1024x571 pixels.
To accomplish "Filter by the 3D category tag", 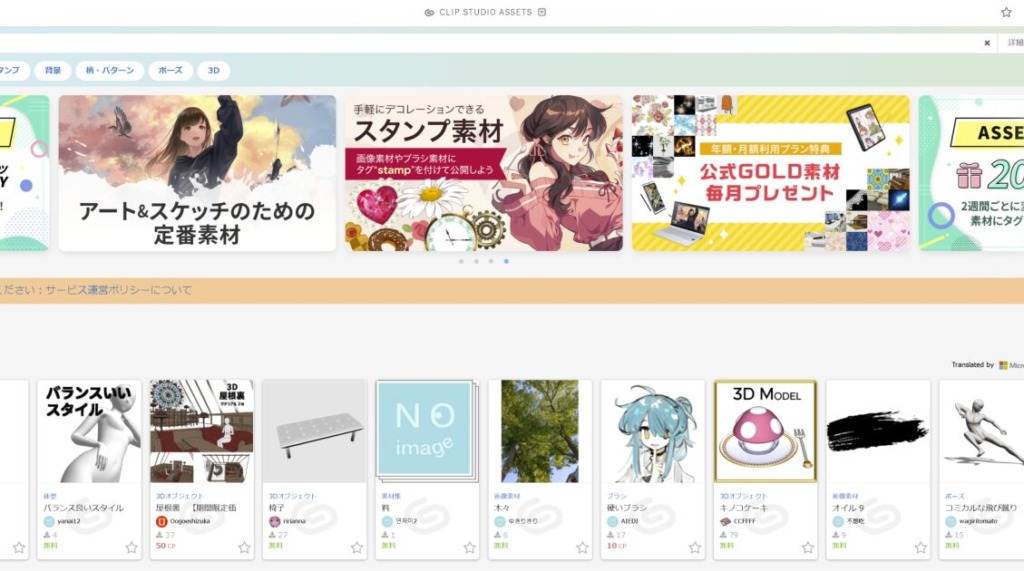I will [x=214, y=71].
